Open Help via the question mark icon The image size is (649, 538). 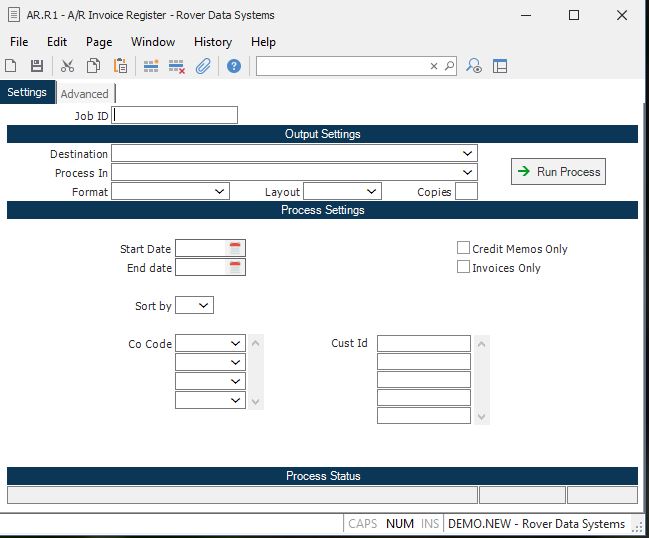pyautogui.click(x=234, y=66)
